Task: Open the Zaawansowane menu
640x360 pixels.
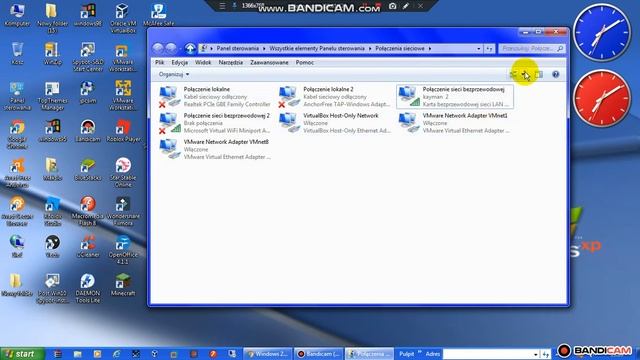Action: pyautogui.click(x=269, y=62)
